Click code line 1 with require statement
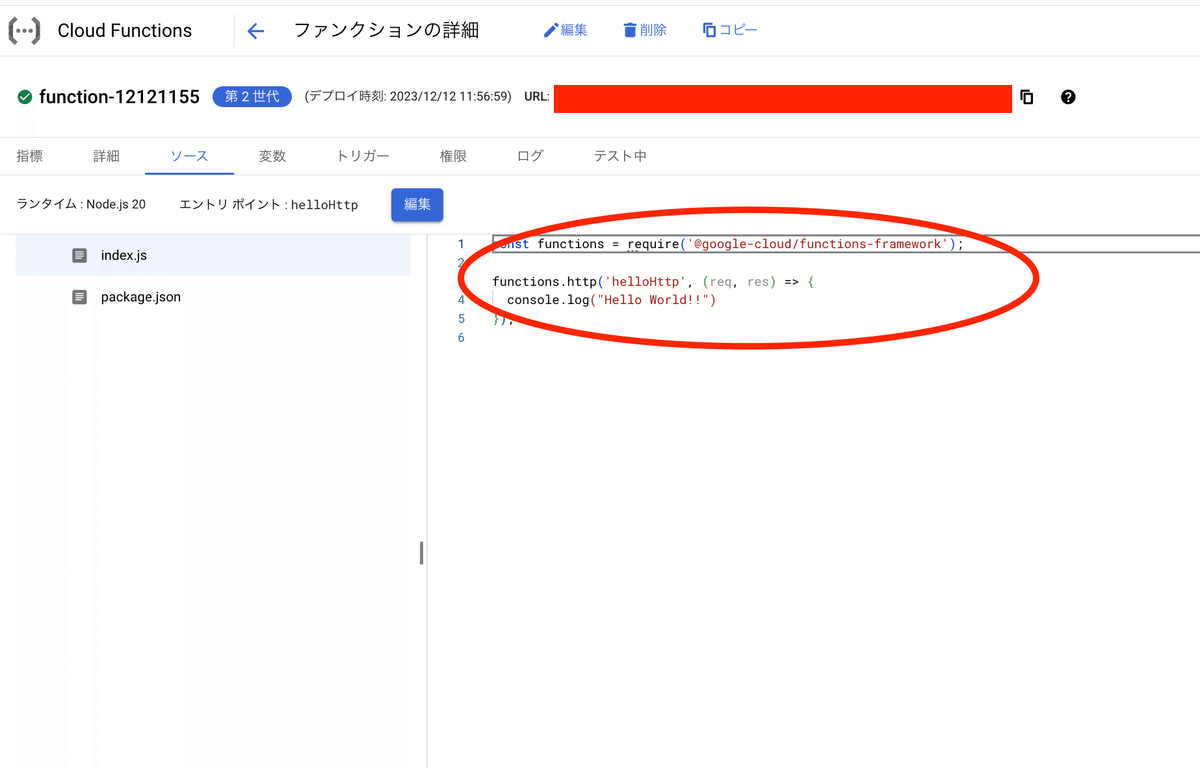Image resolution: width=1200 pixels, height=768 pixels. pos(728,244)
